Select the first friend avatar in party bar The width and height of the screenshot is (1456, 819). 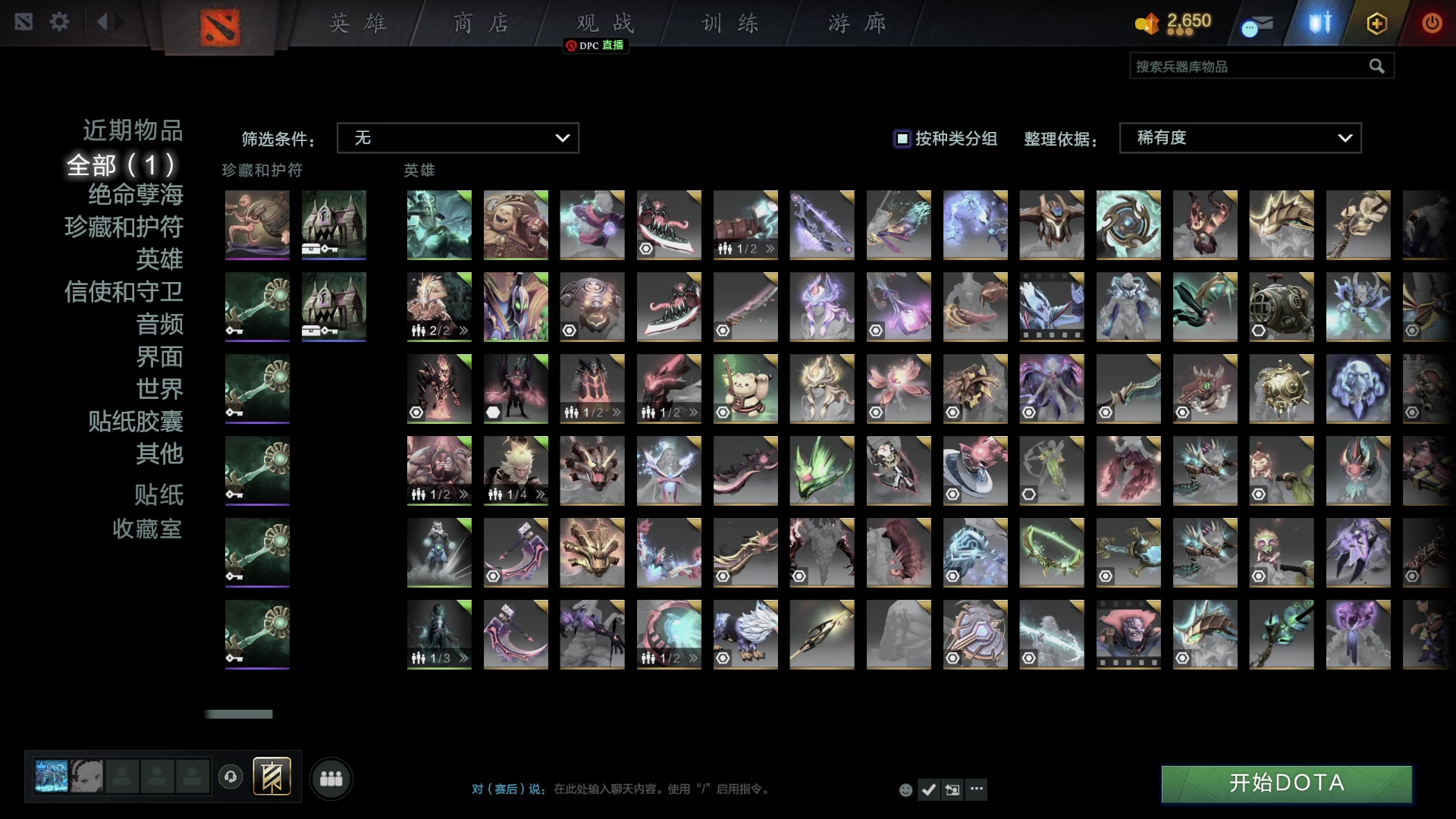pyautogui.click(x=52, y=777)
